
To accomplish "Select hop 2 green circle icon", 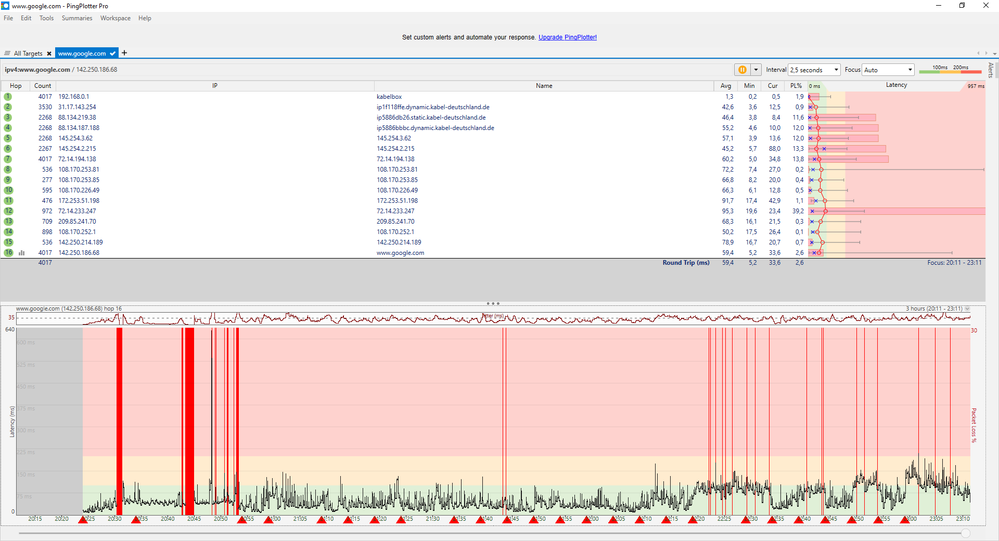I will point(8,107).
